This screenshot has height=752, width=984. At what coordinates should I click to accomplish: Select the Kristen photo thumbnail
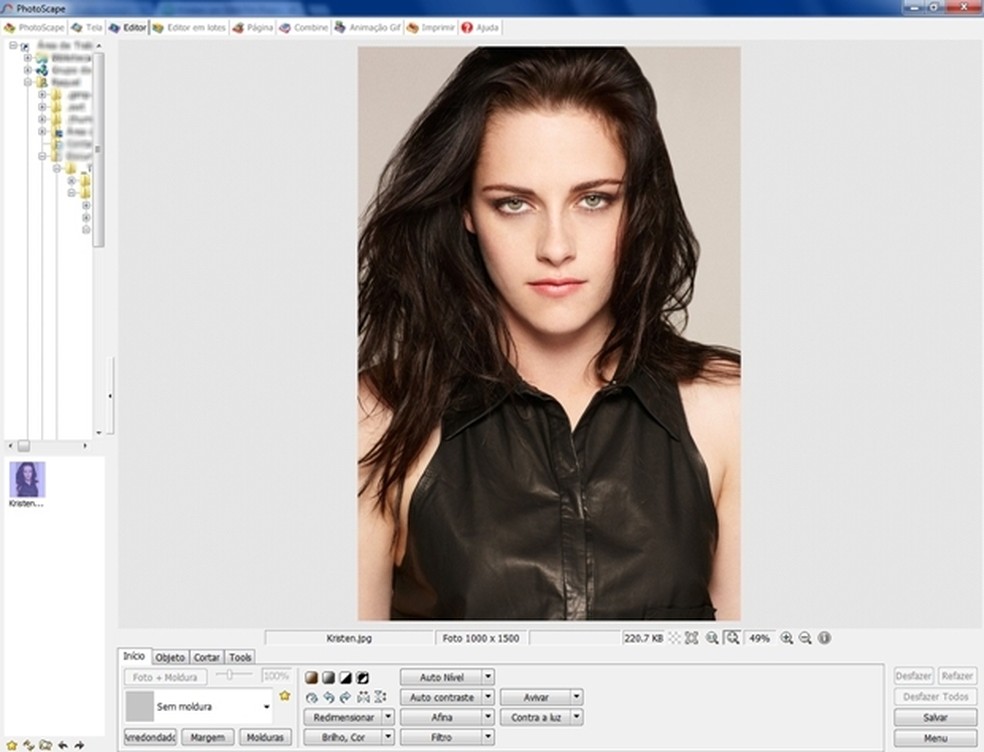[x=27, y=480]
